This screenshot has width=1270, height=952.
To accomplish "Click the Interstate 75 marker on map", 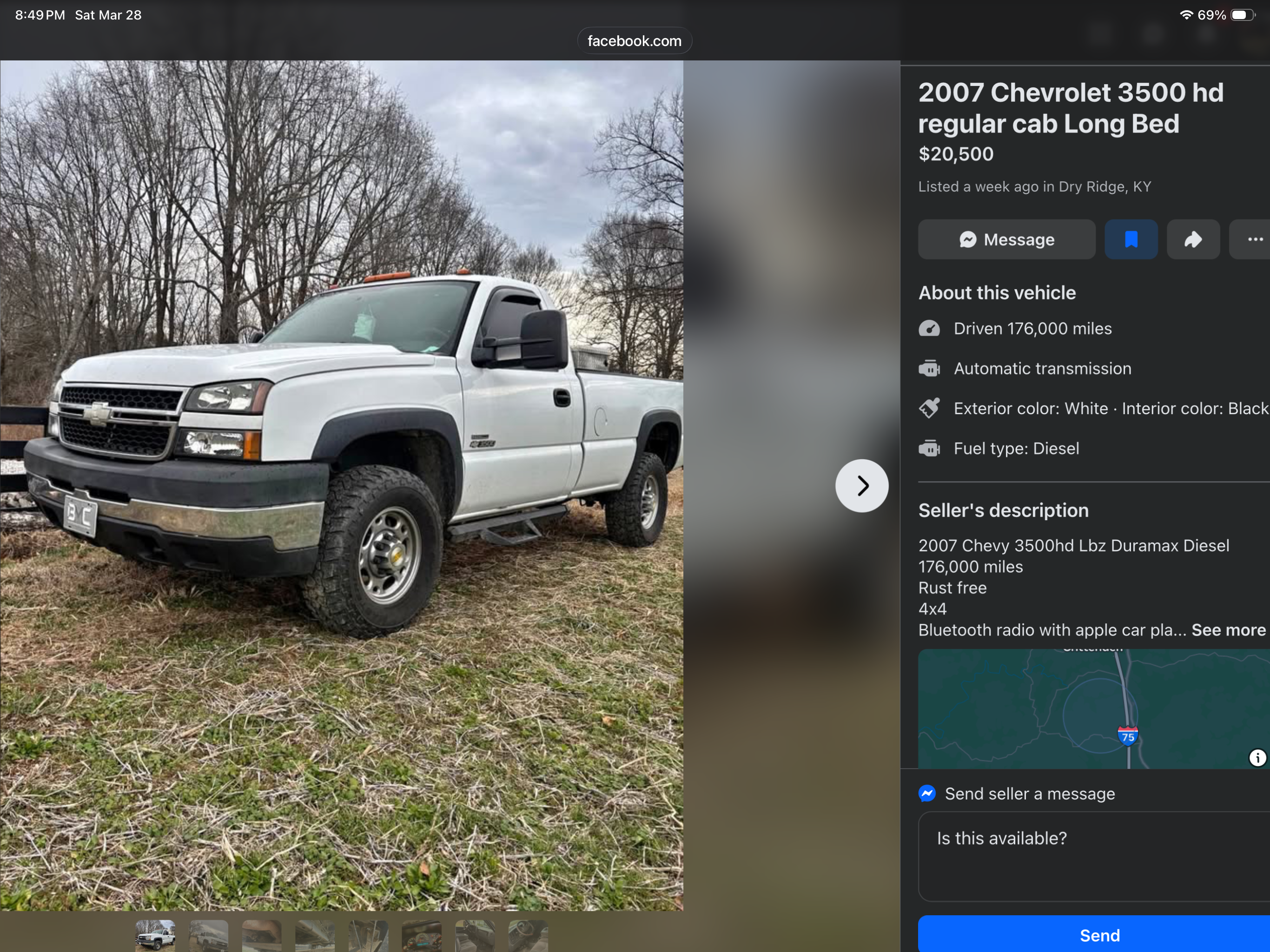I will 1128,736.
